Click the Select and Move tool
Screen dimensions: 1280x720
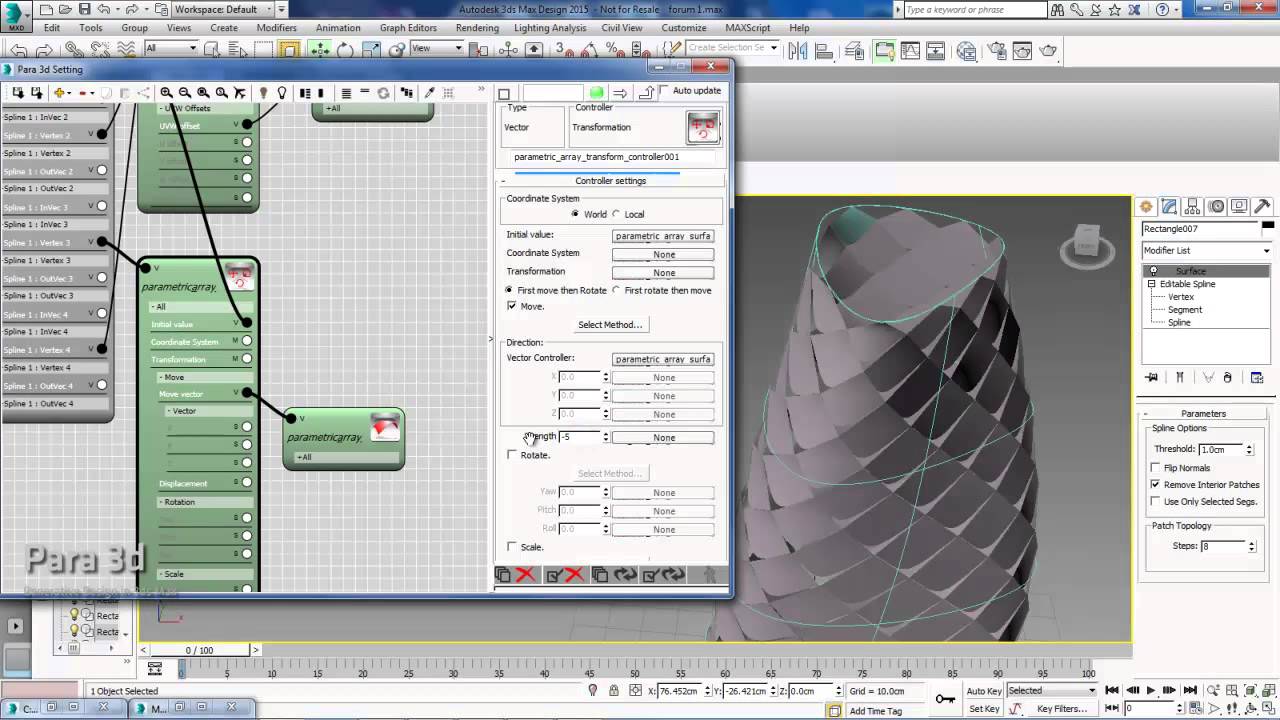point(320,49)
